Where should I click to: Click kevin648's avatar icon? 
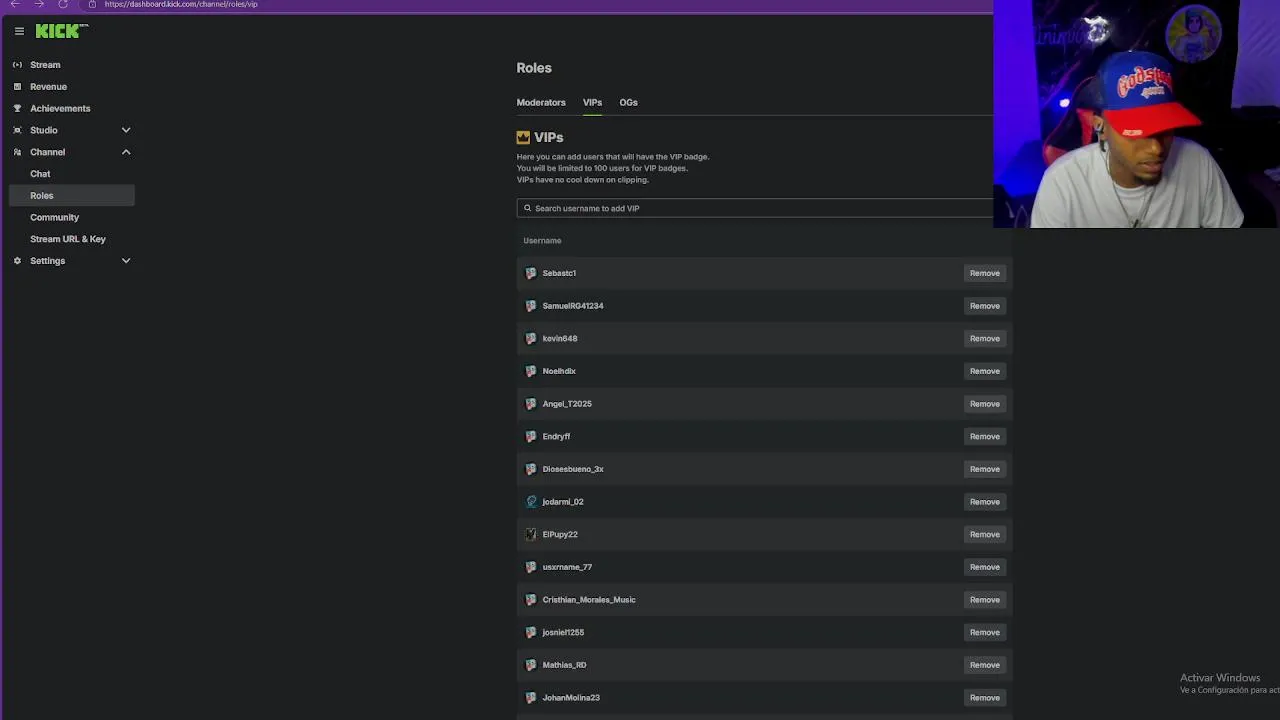pos(531,338)
